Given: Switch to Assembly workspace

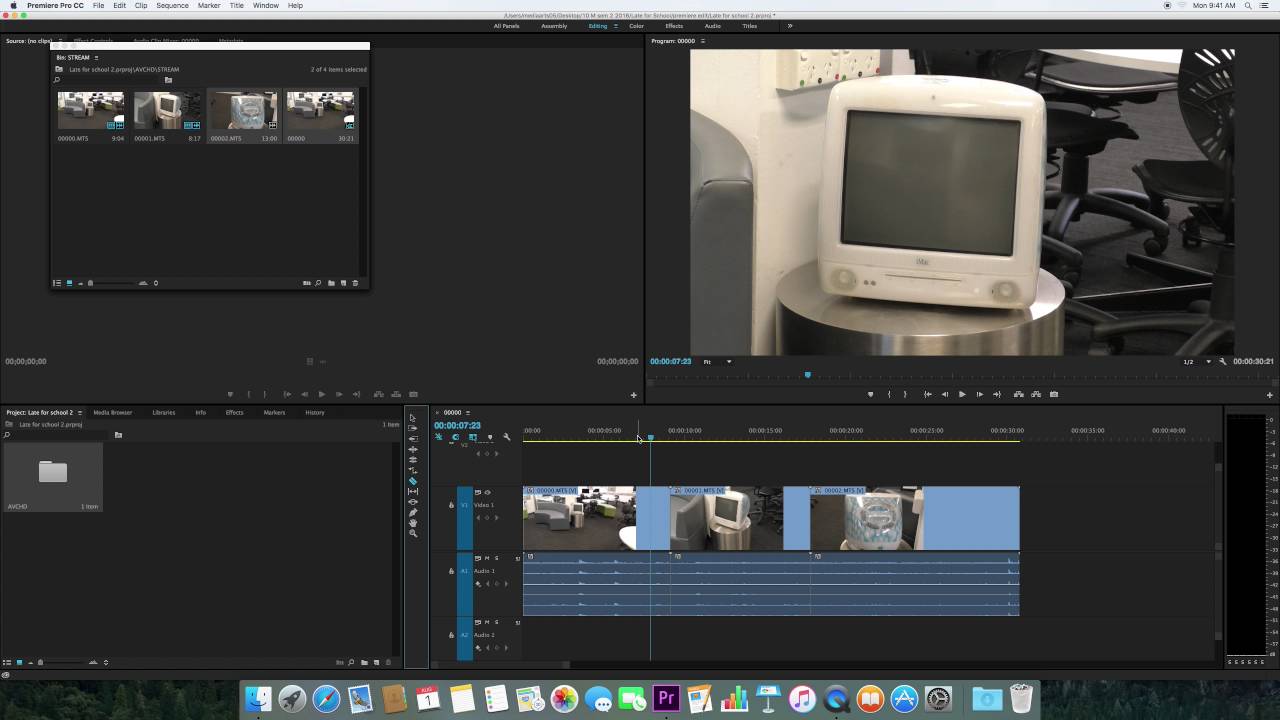Looking at the screenshot, I should [554, 26].
